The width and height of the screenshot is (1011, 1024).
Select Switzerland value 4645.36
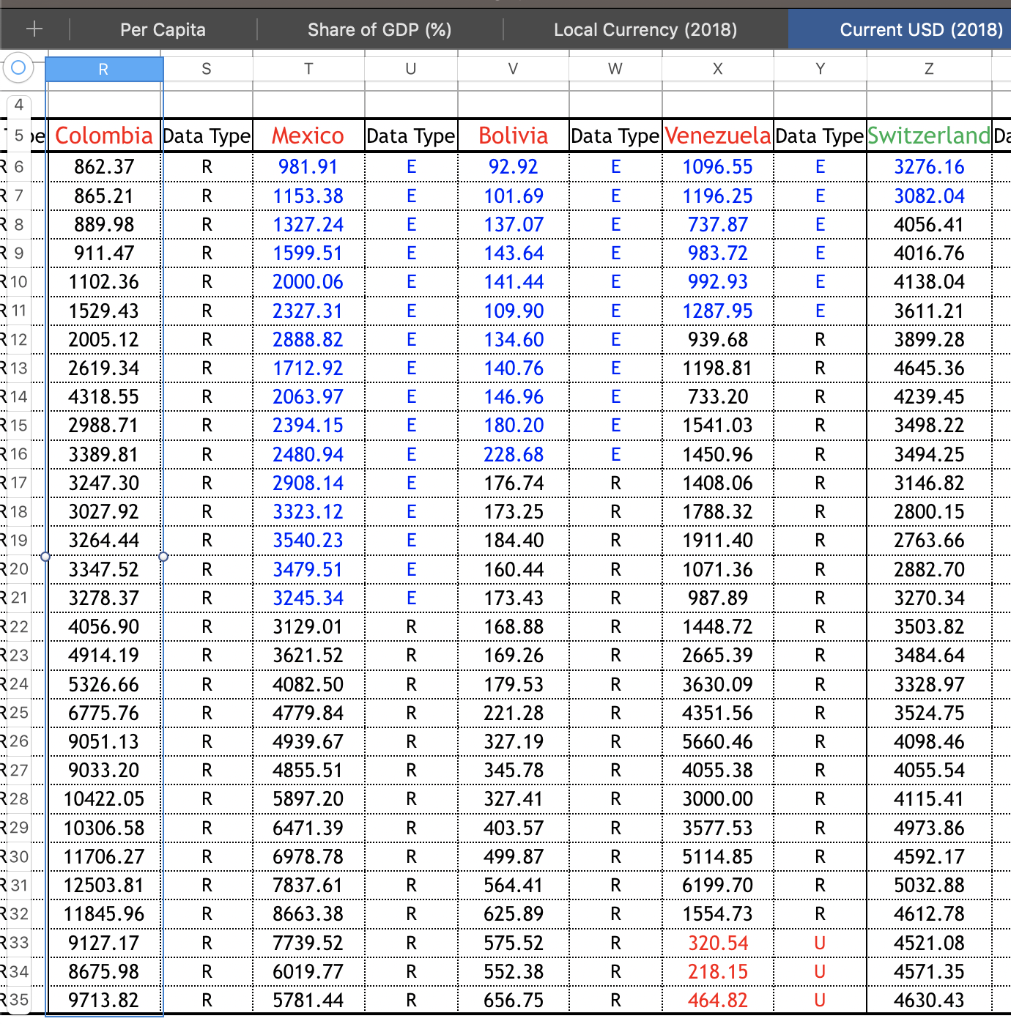pyautogui.click(x=929, y=368)
